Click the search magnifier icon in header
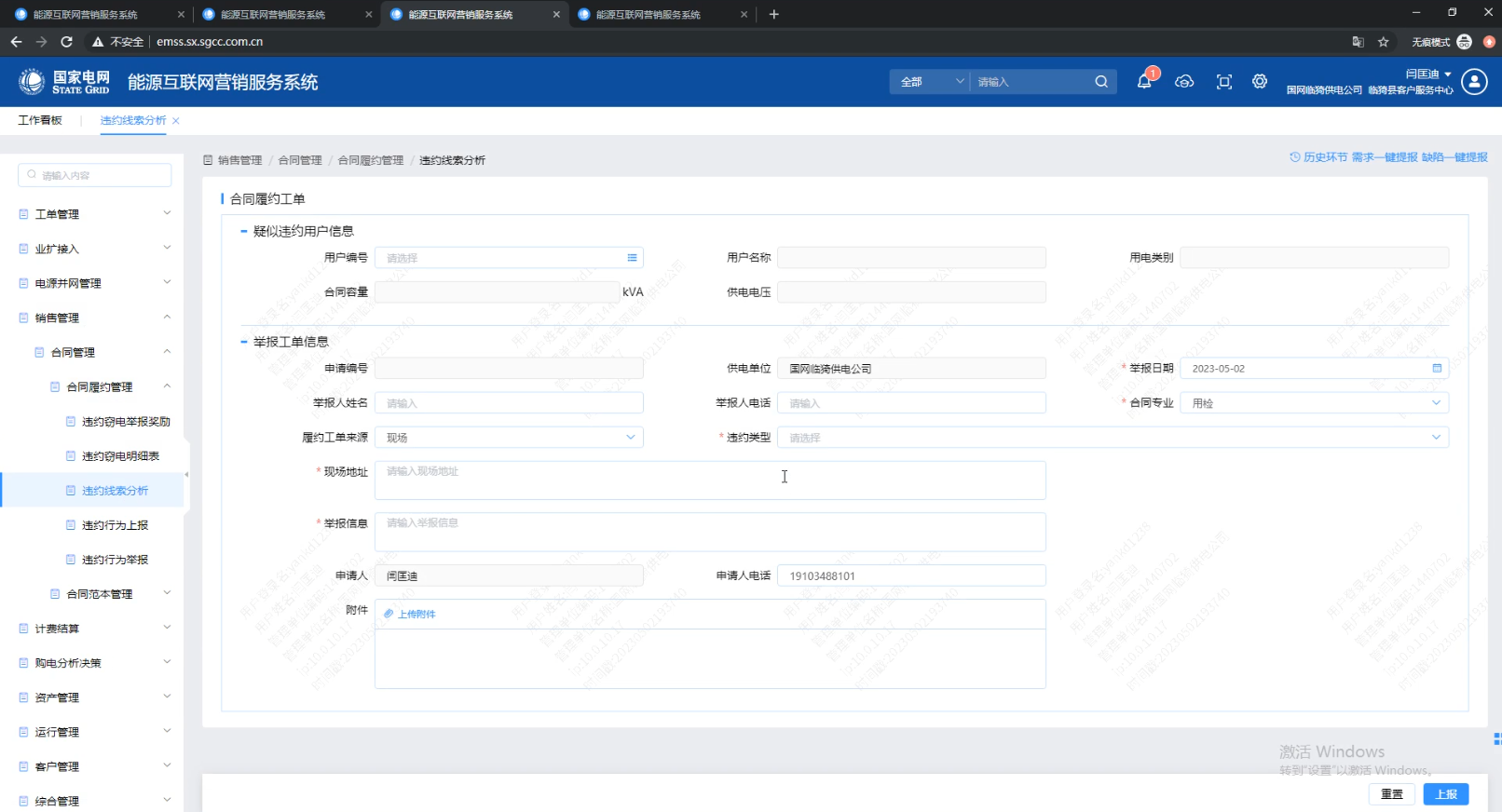The width and height of the screenshot is (1502, 812). pyautogui.click(x=1101, y=82)
